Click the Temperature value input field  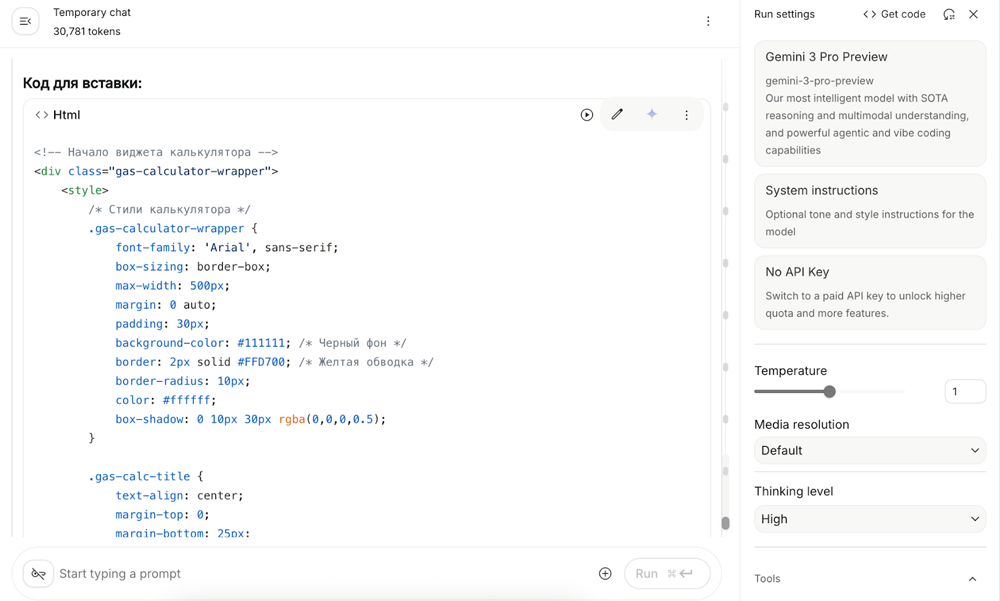click(x=964, y=392)
